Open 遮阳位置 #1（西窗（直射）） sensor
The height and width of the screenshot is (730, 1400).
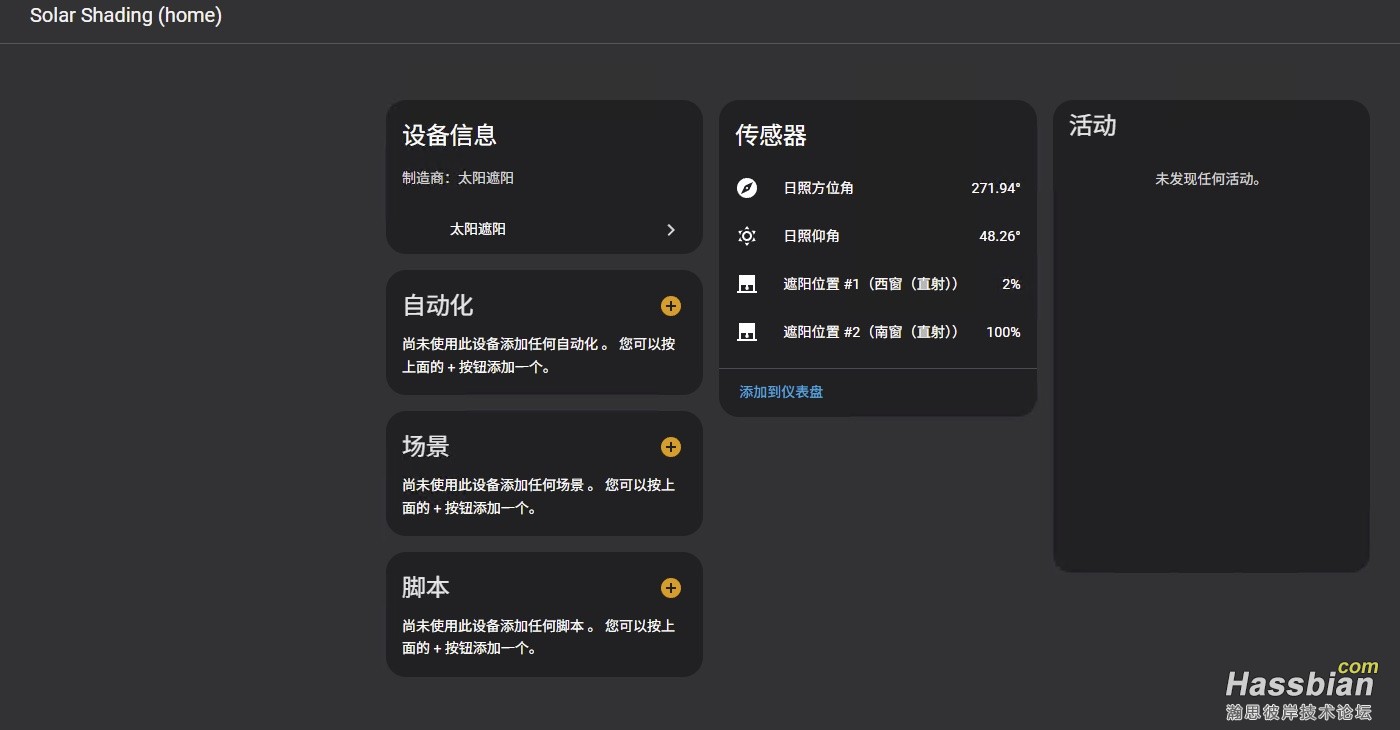click(878, 284)
